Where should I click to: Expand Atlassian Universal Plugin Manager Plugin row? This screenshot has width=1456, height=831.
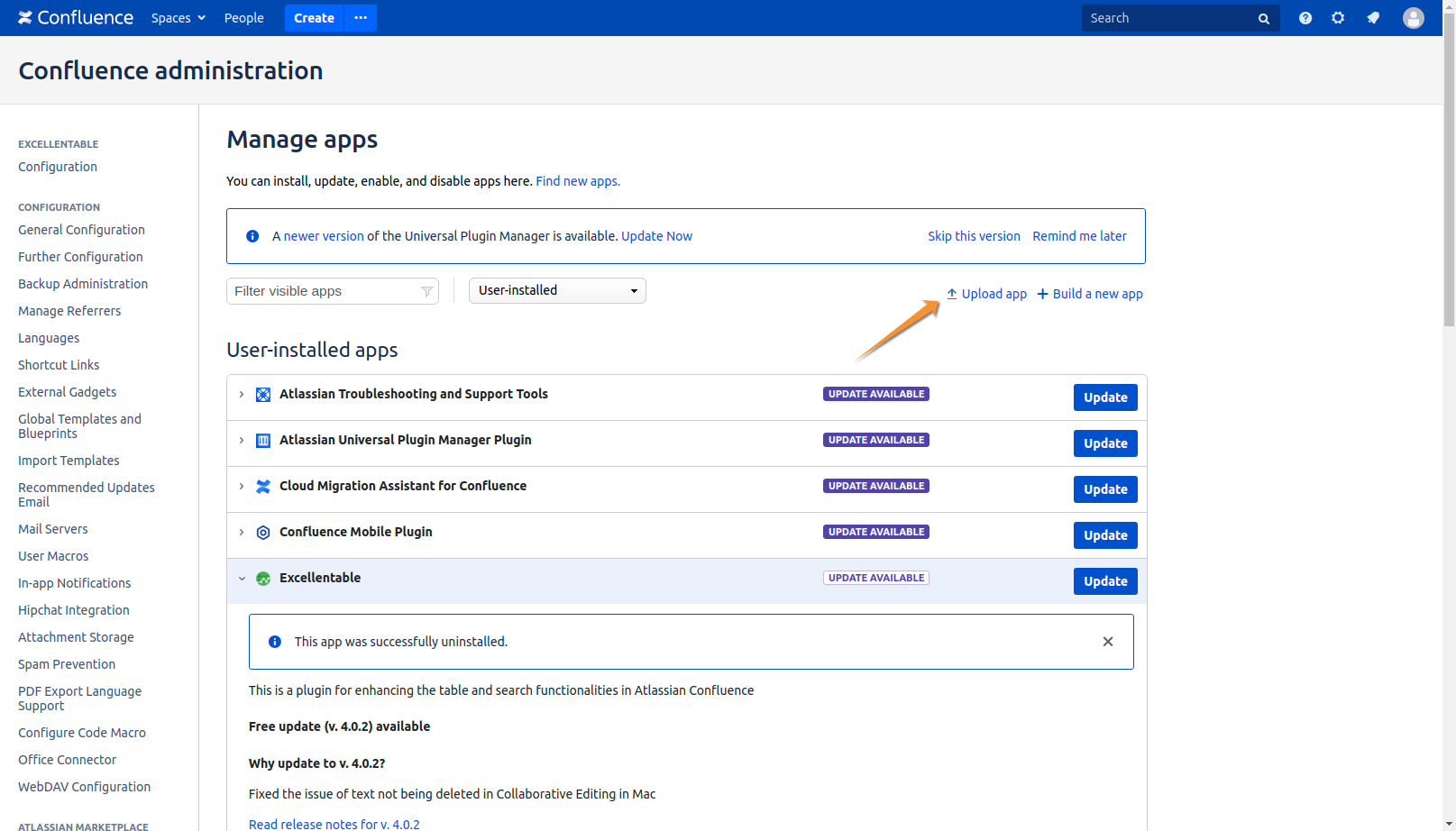[242, 441]
